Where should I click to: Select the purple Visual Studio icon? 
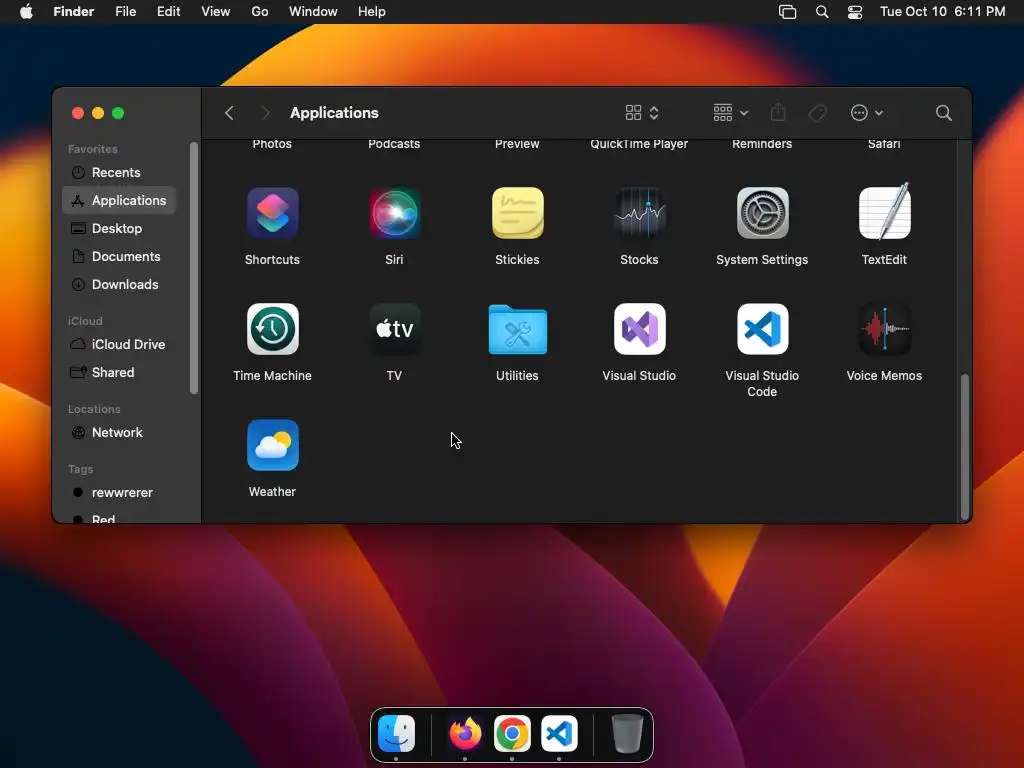pos(639,329)
